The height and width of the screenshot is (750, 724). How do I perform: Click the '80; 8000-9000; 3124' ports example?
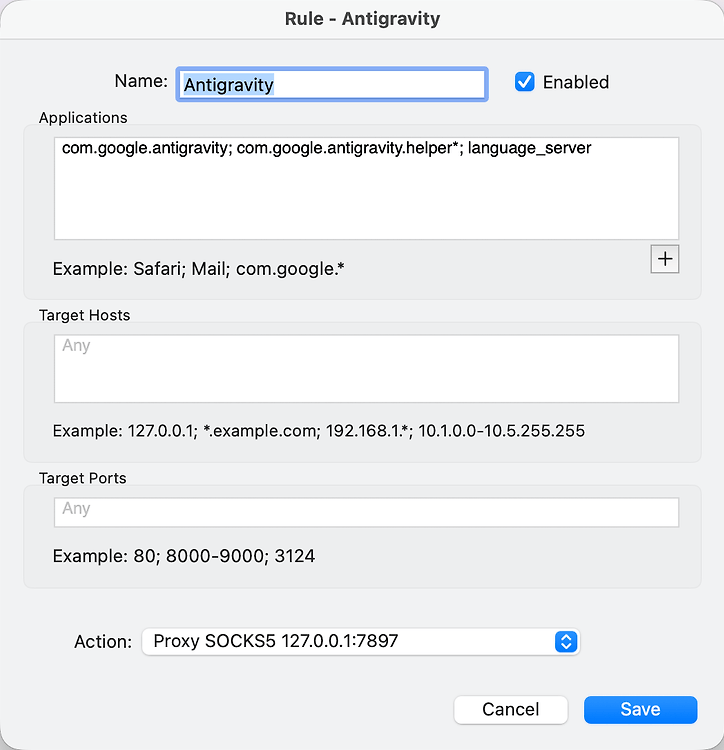tap(224, 556)
